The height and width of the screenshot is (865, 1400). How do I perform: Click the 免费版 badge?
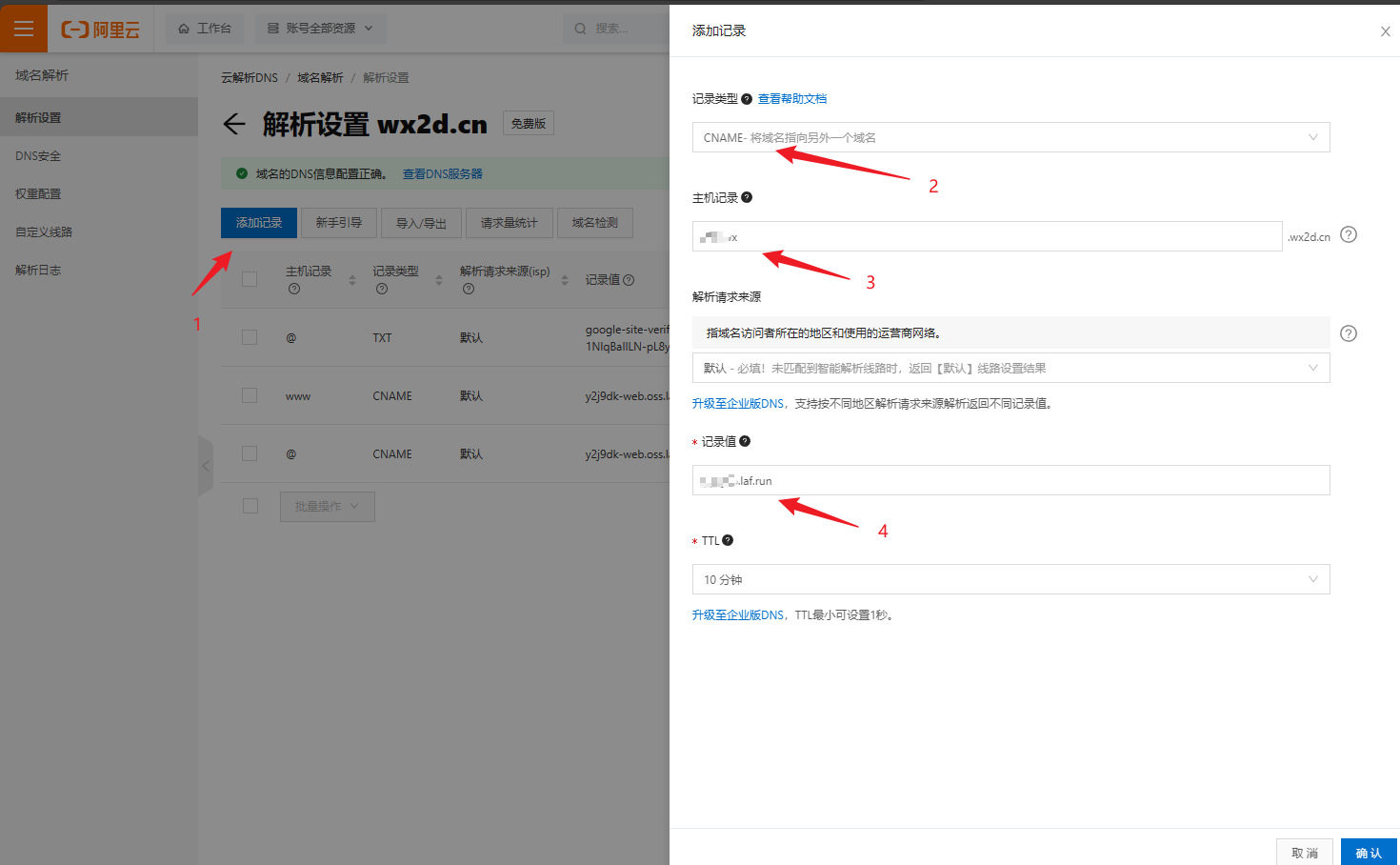[x=529, y=124]
